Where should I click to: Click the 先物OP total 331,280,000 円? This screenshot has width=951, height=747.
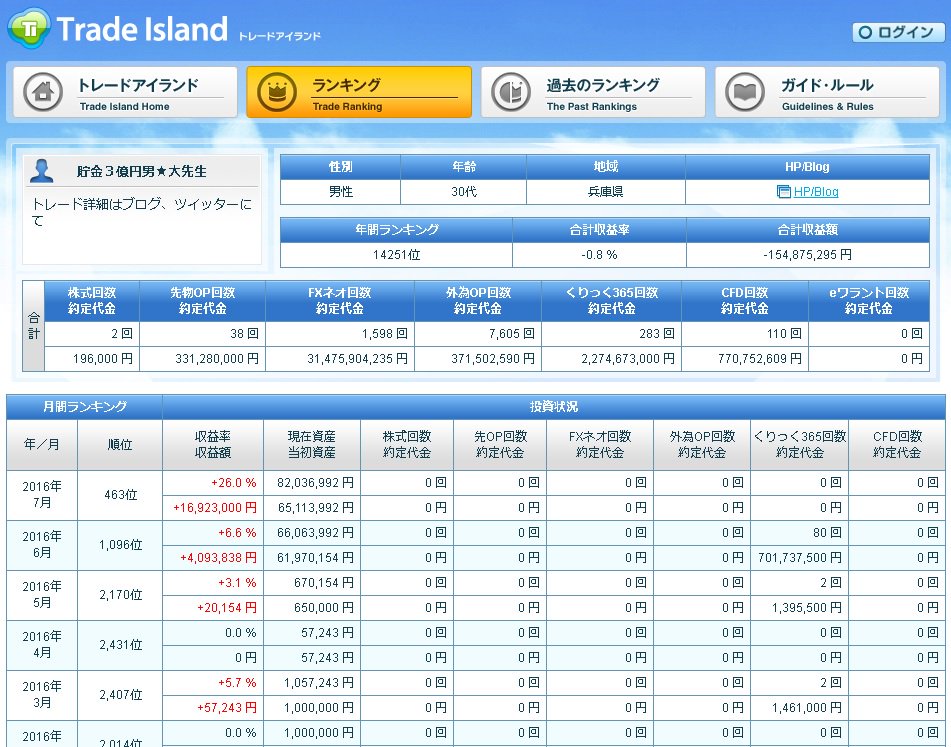pyautogui.click(x=217, y=359)
